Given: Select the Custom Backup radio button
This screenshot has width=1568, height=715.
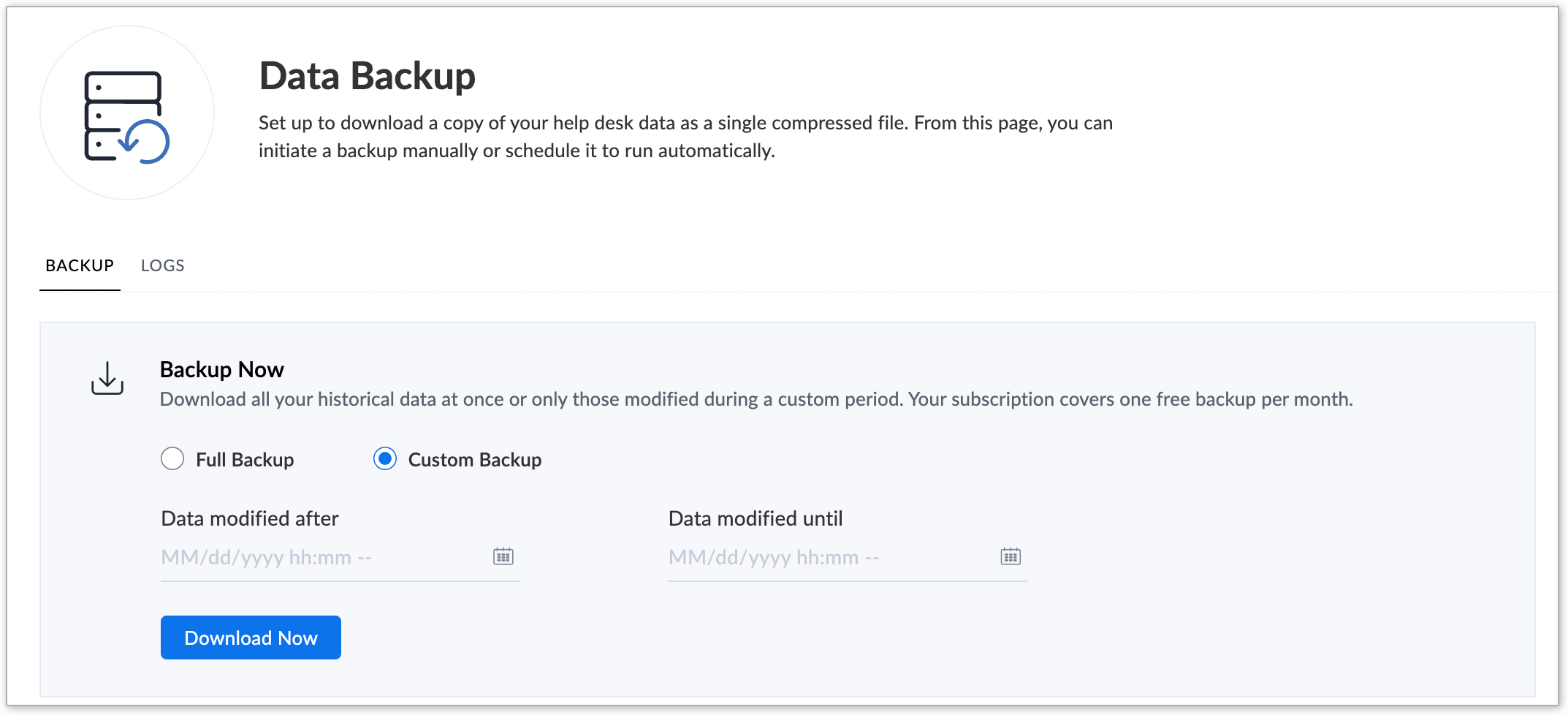Looking at the screenshot, I should pos(385,459).
